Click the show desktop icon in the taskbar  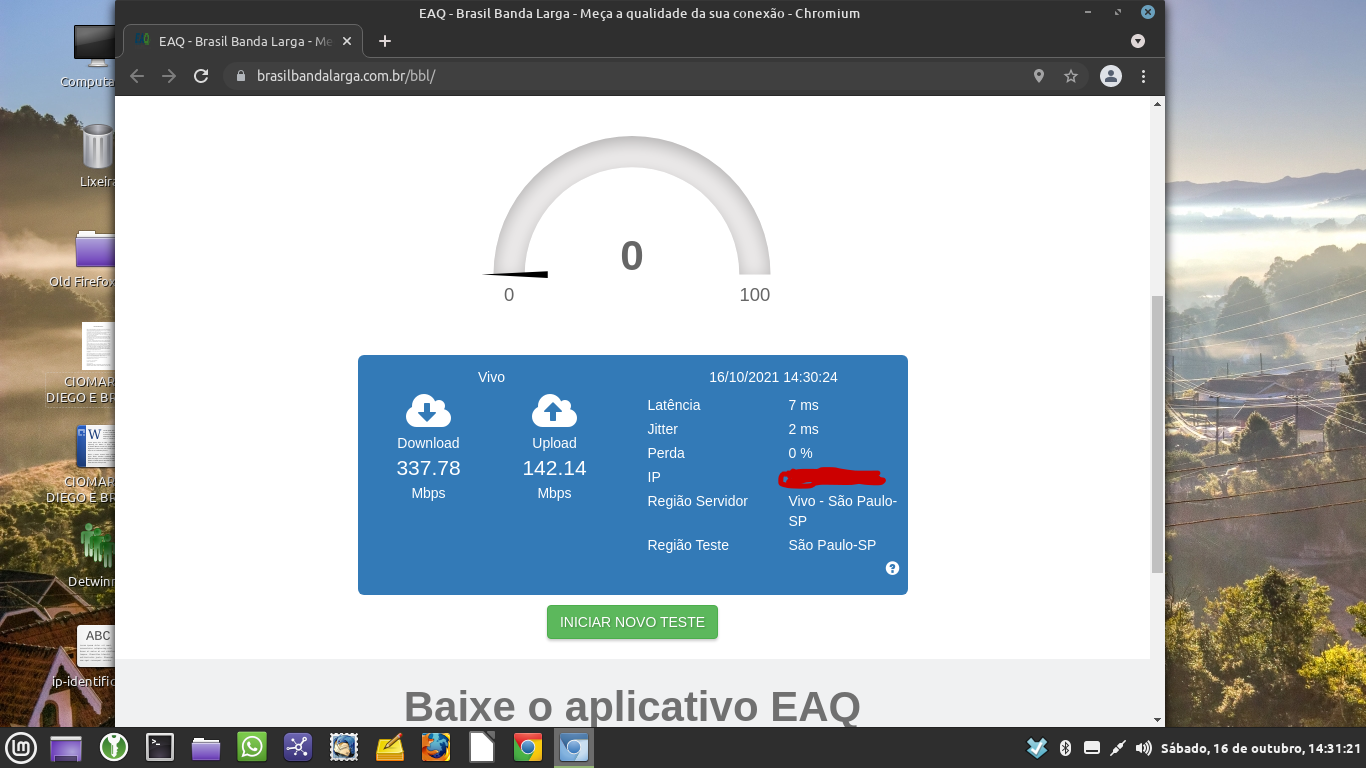[x=66, y=748]
